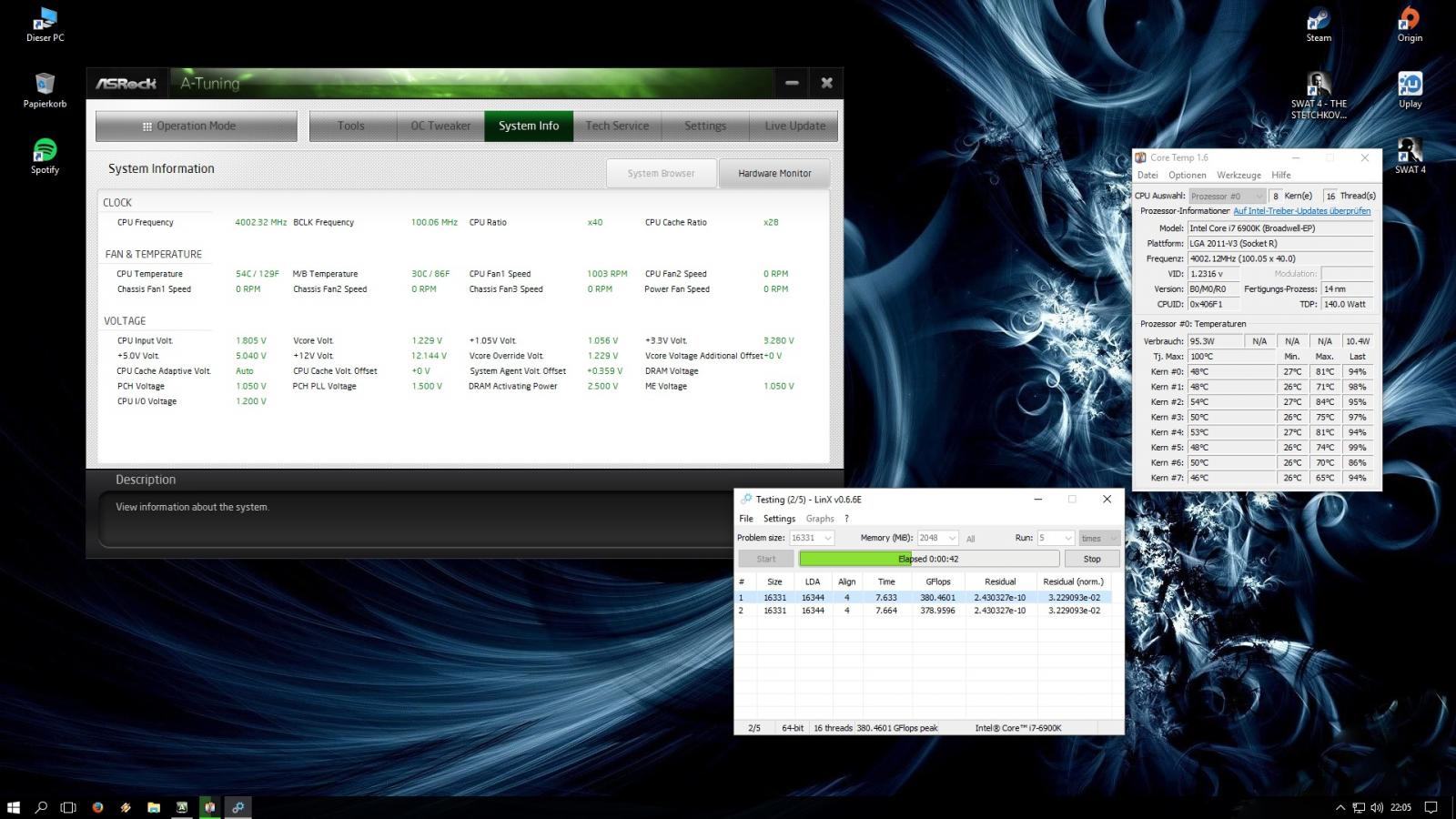Click the Time column header in LinX
1456x819 pixels.
tap(886, 581)
